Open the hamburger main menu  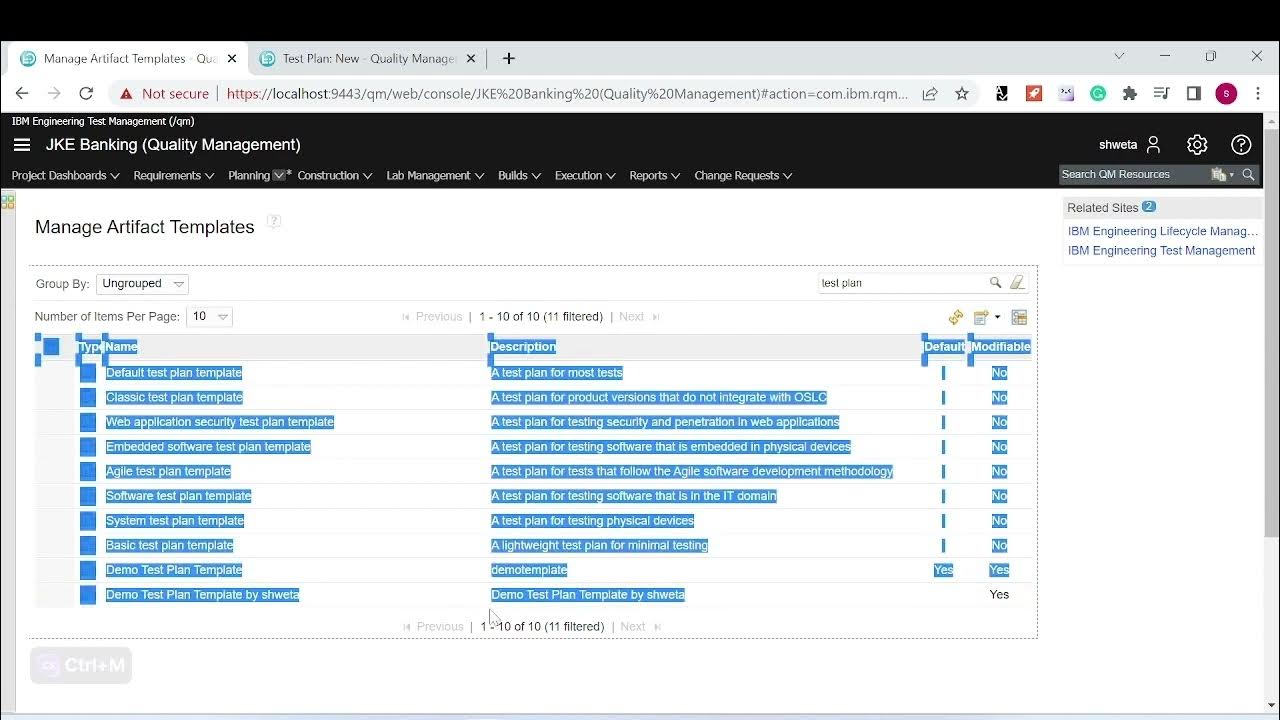22,145
